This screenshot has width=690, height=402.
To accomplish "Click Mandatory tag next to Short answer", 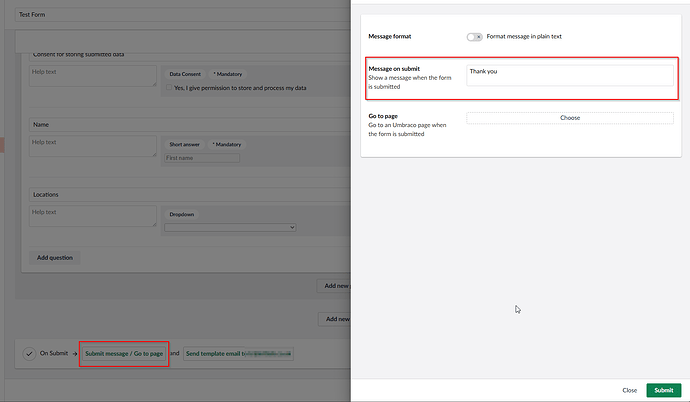I will [227, 145].
